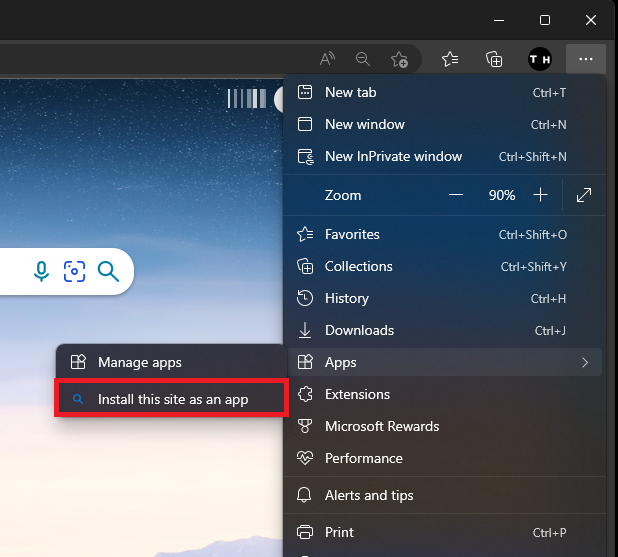Open Performance menu entry
This screenshot has height=557, width=618.
(x=444, y=458)
